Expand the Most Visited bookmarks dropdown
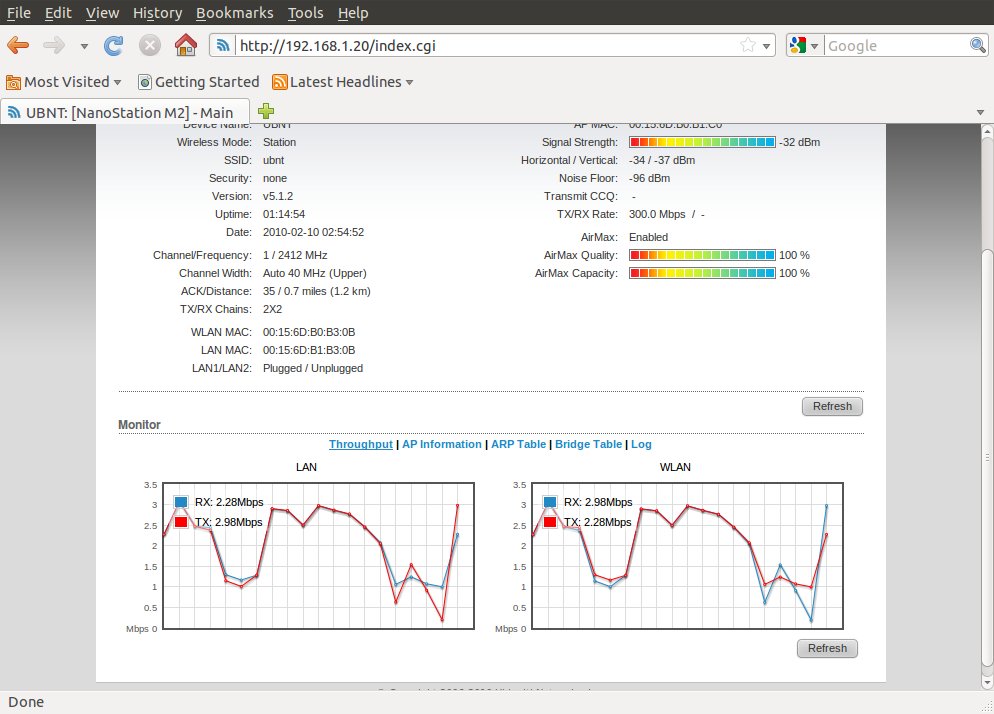994x714 pixels. 64,82
